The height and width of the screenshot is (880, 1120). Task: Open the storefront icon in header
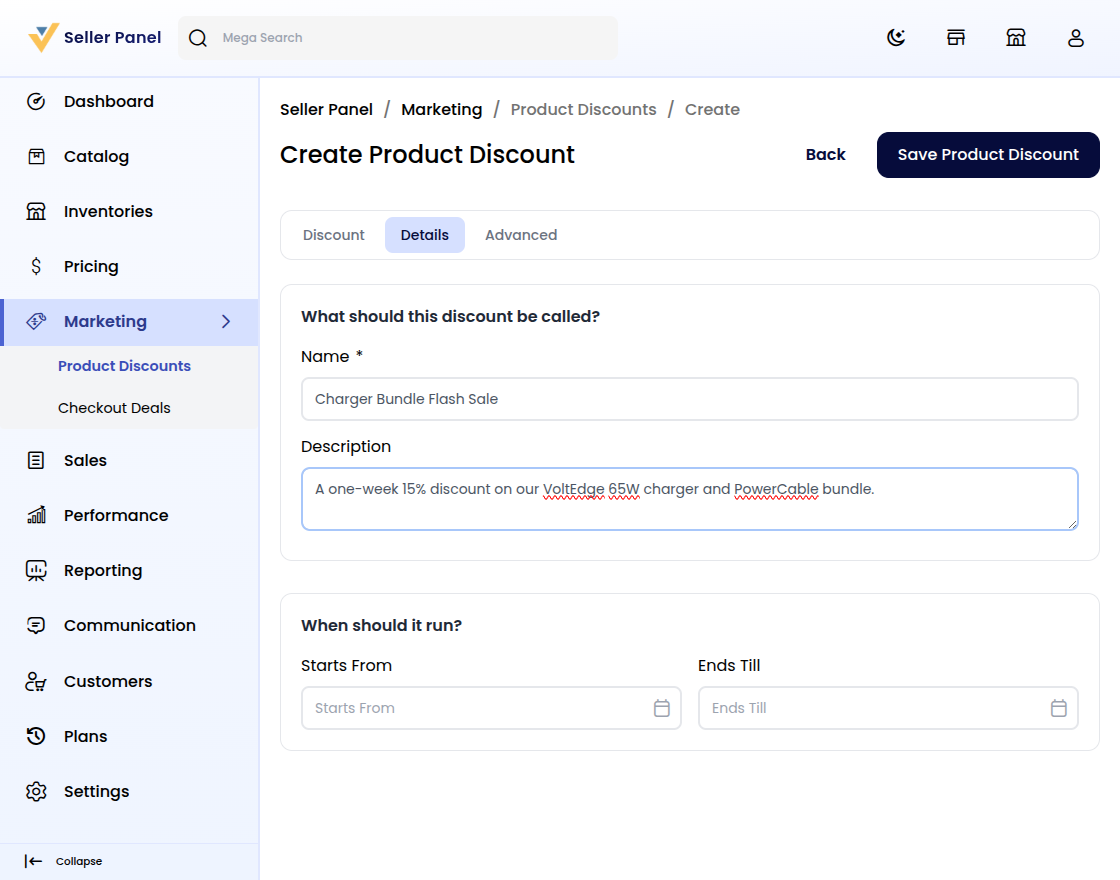coord(956,38)
